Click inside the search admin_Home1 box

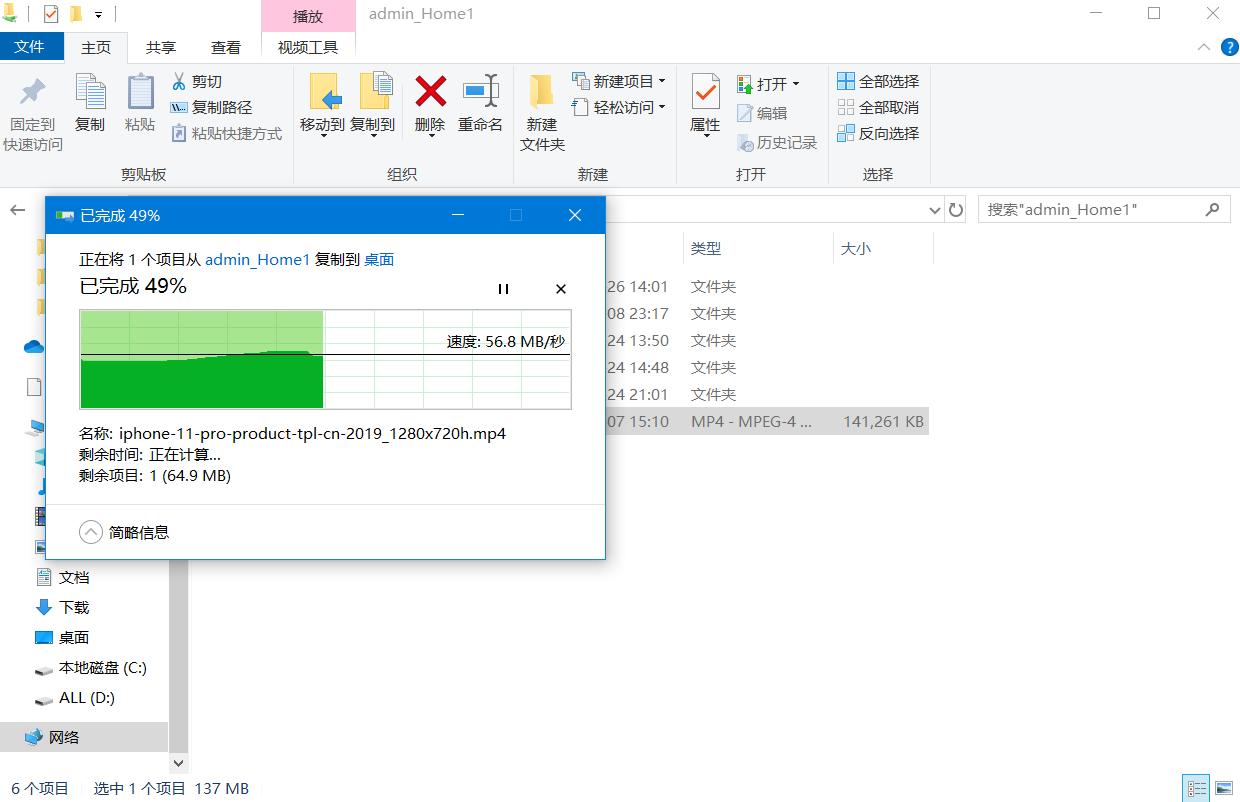(x=1090, y=209)
